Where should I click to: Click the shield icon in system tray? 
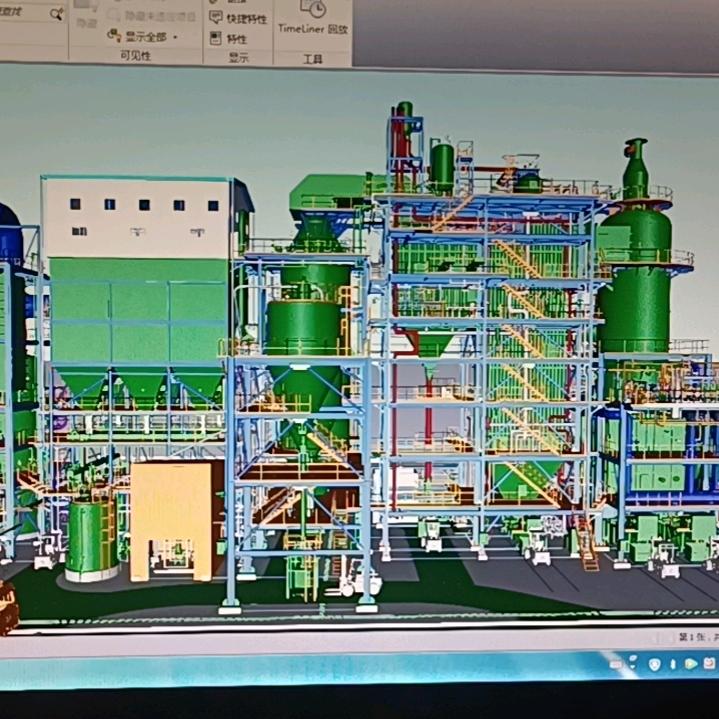(x=654, y=663)
